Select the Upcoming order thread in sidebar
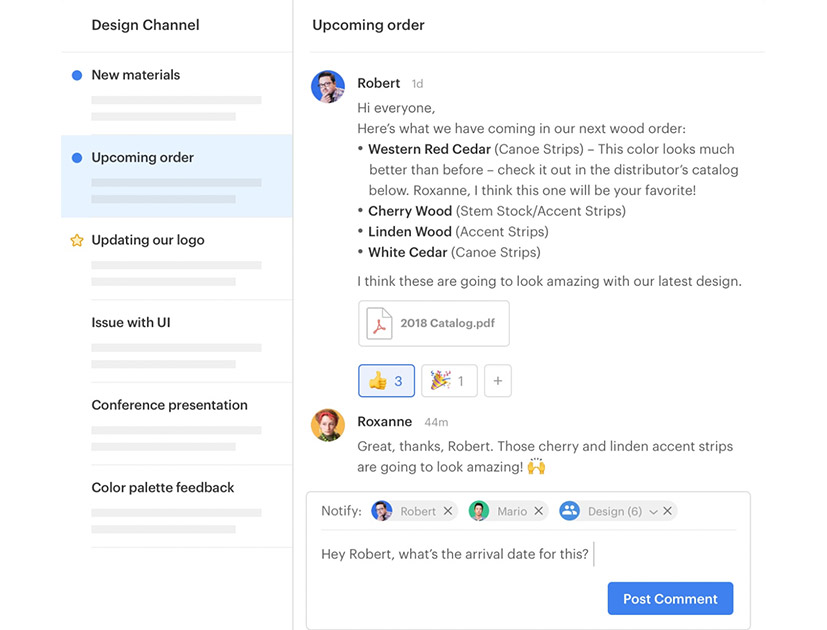 [x=177, y=176]
